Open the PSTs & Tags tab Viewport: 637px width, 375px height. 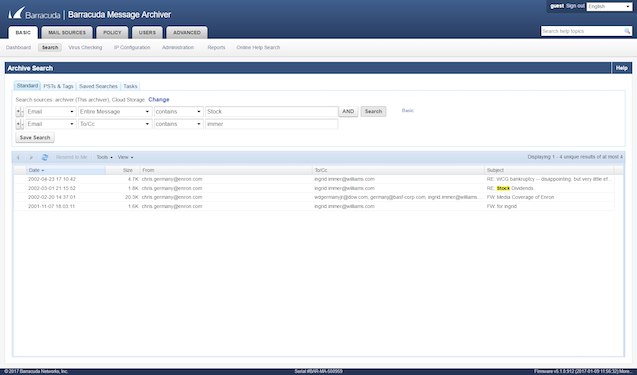[x=58, y=86]
